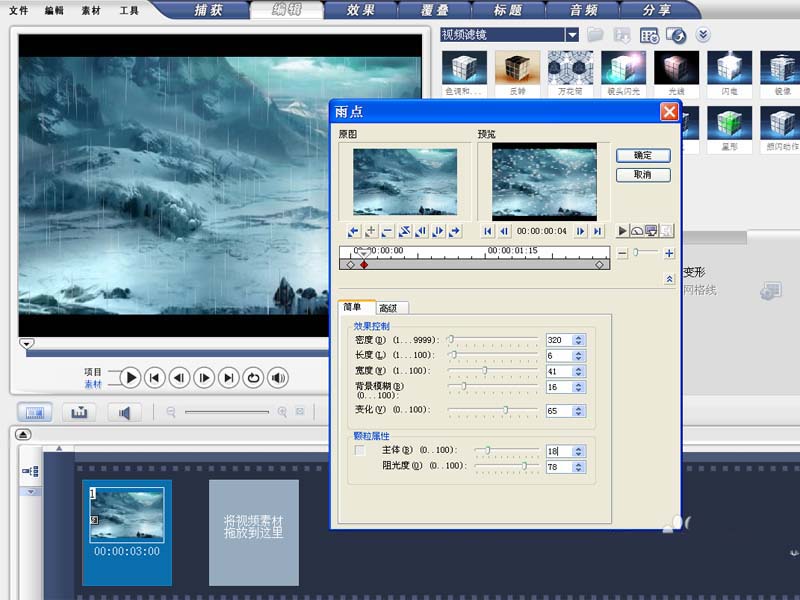Open the 效果 step tab
Image resolution: width=800 pixels, height=600 pixels.
tap(361, 10)
